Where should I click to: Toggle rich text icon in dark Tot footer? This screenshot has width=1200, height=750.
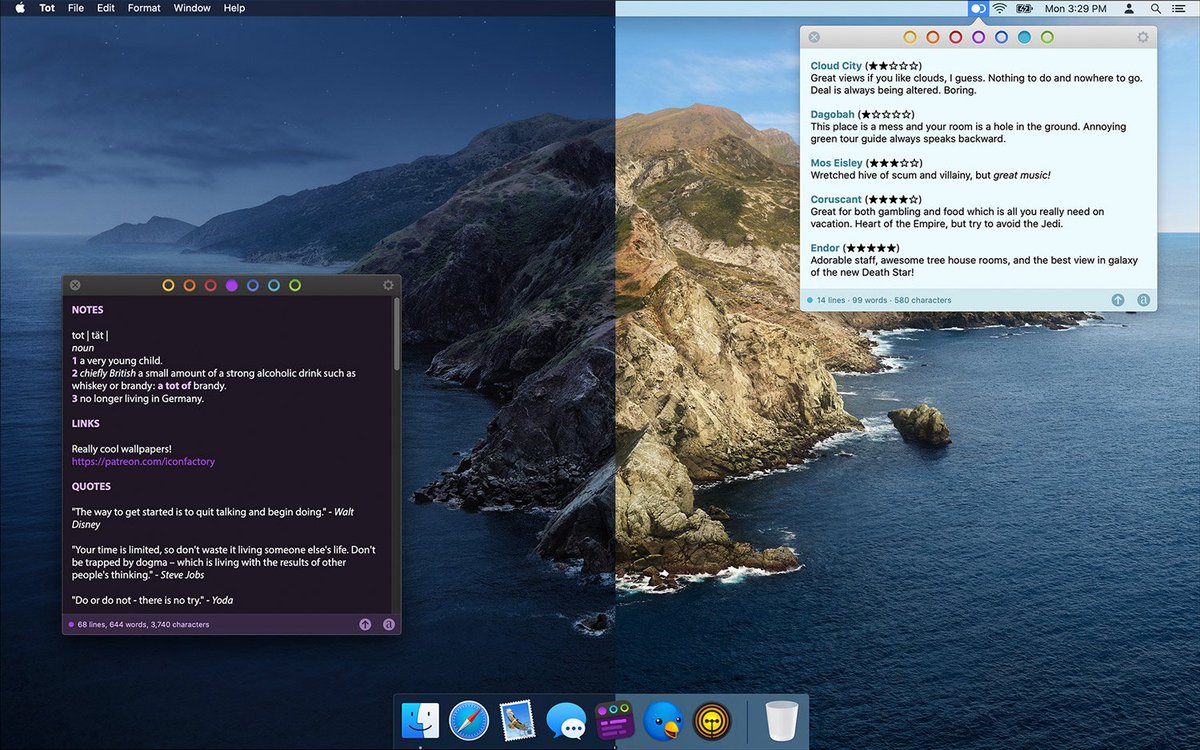[x=389, y=624]
